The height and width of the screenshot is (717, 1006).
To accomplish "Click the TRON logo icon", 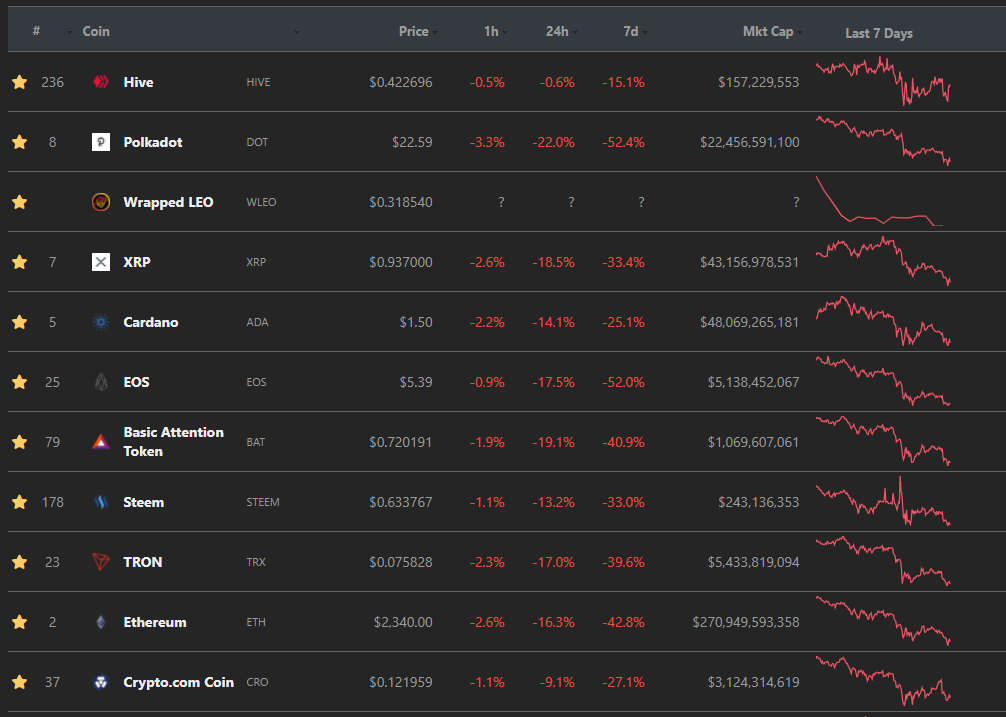I will [101, 562].
